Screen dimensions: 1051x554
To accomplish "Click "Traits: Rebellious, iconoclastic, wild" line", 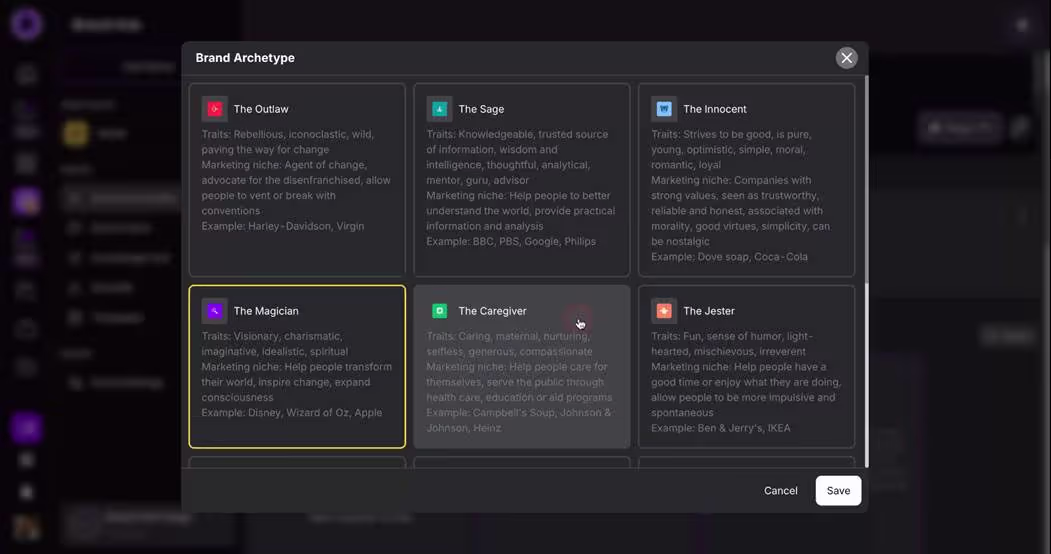I will 288,135.
